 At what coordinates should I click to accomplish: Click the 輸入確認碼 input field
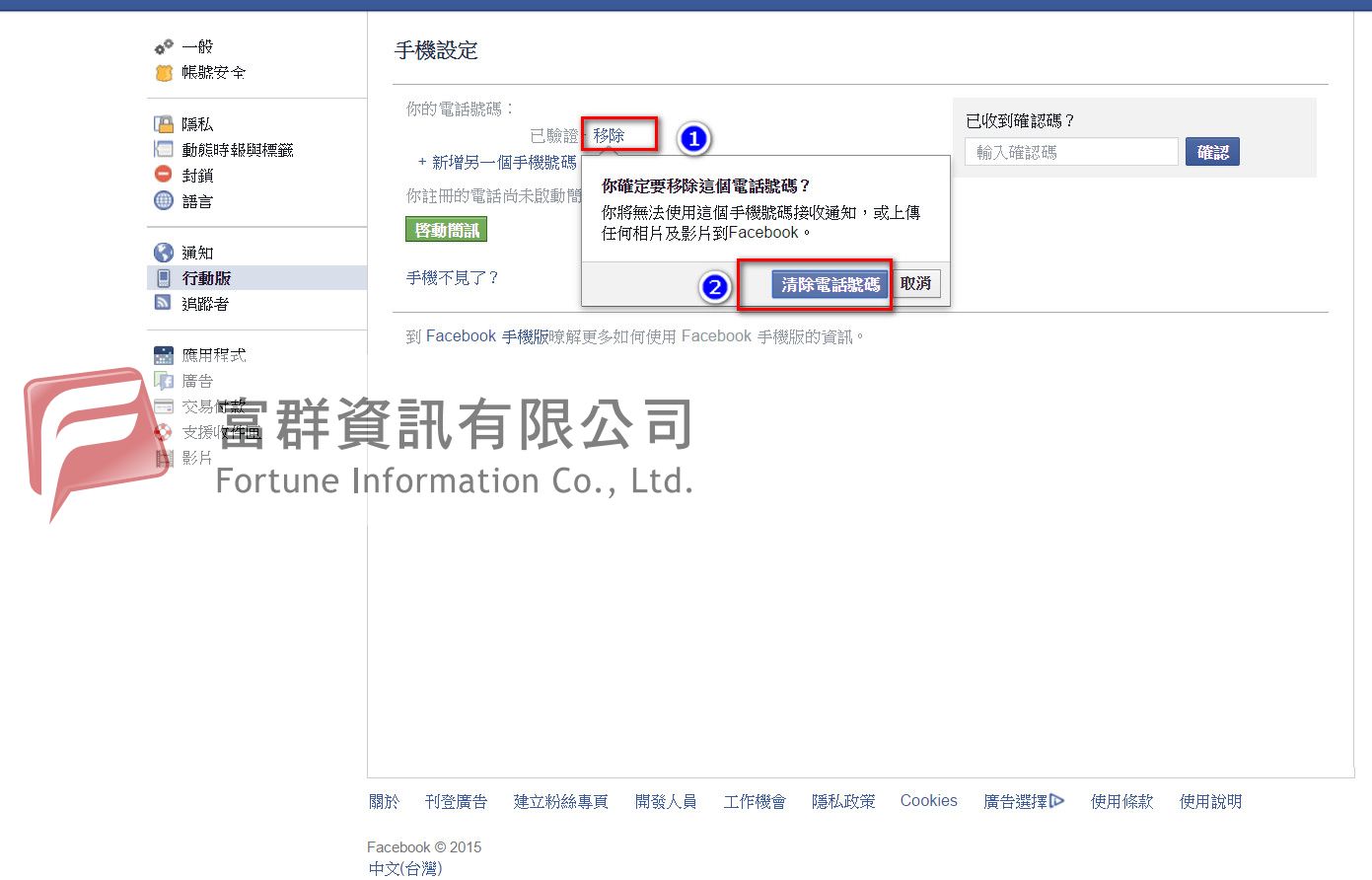[x=1071, y=152]
